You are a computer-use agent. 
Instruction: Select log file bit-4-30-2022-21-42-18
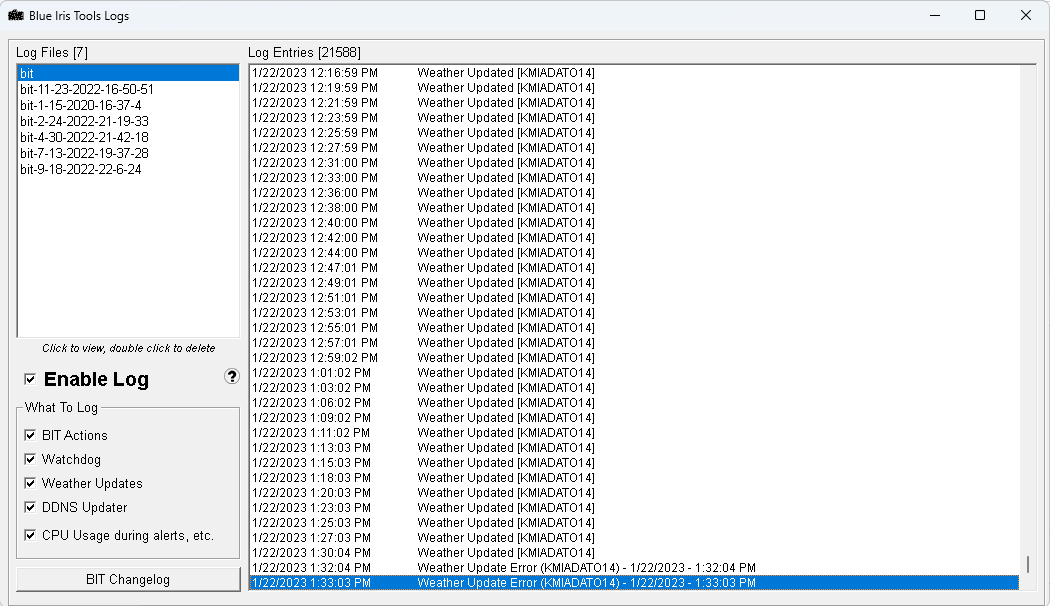[128, 137]
